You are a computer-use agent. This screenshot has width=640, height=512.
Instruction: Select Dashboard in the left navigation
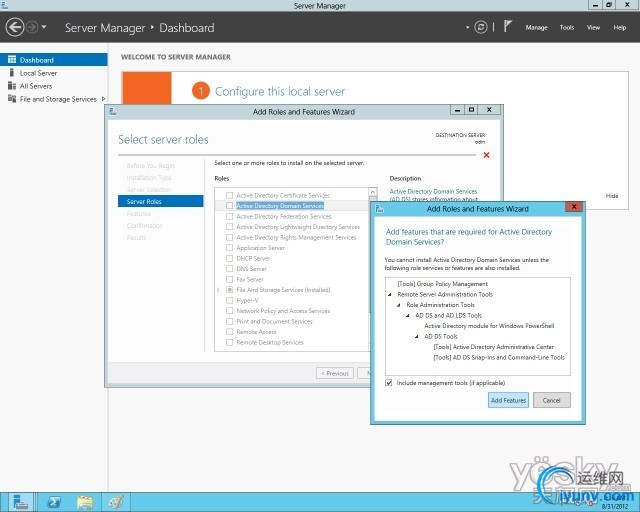(x=53, y=60)
